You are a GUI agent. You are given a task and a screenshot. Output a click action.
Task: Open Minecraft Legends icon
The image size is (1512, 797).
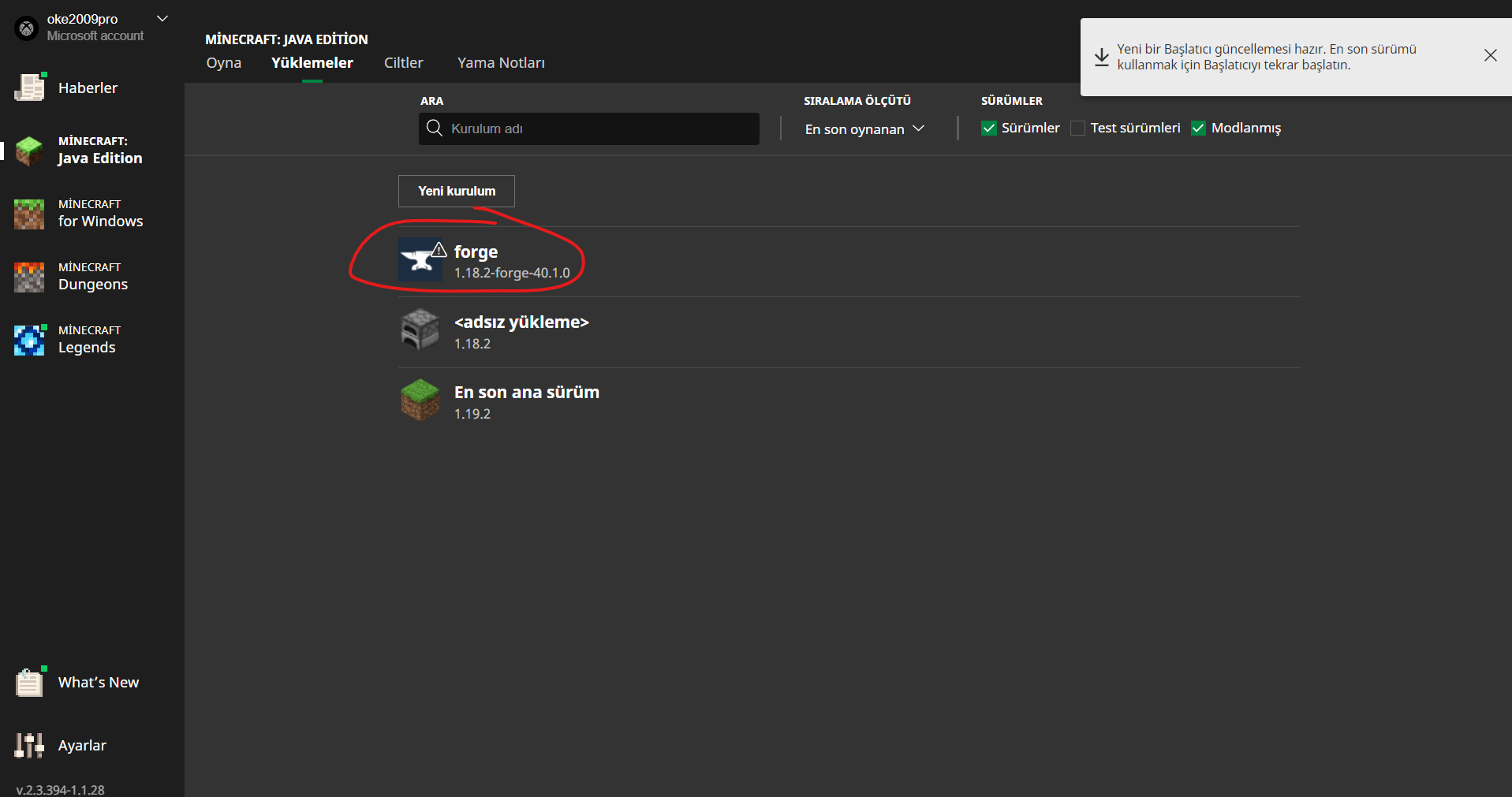click(29, 340)
